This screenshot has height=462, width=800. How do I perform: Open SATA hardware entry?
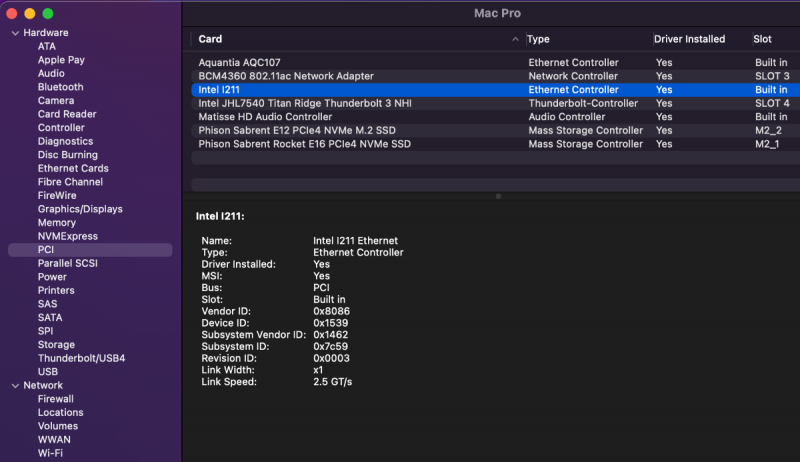[50, 317]
